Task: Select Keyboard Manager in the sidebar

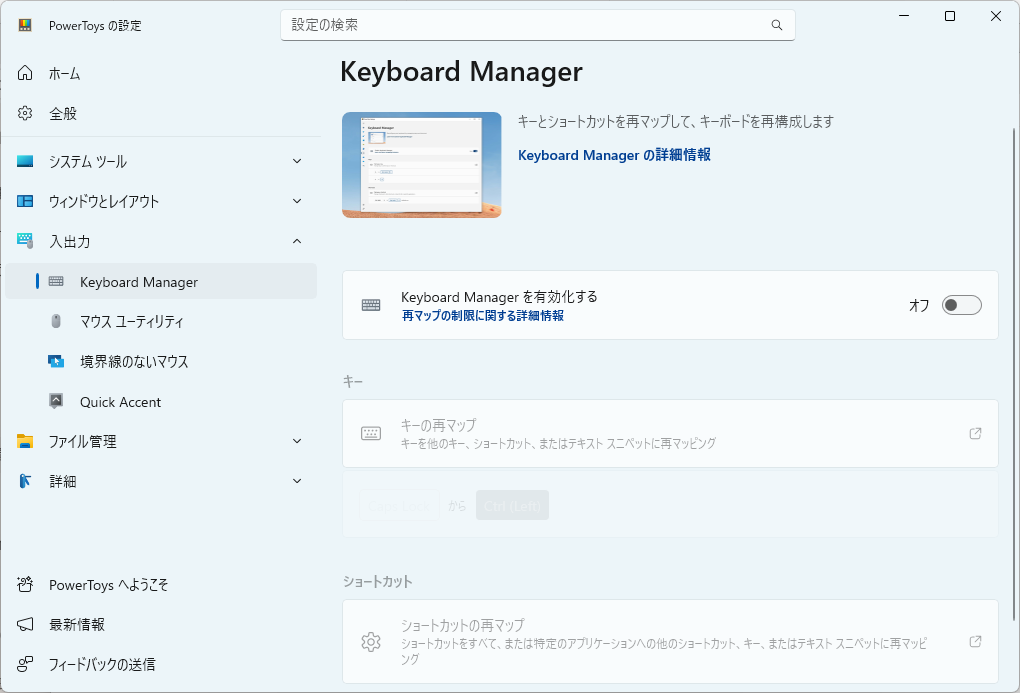Action: [139, 282]
